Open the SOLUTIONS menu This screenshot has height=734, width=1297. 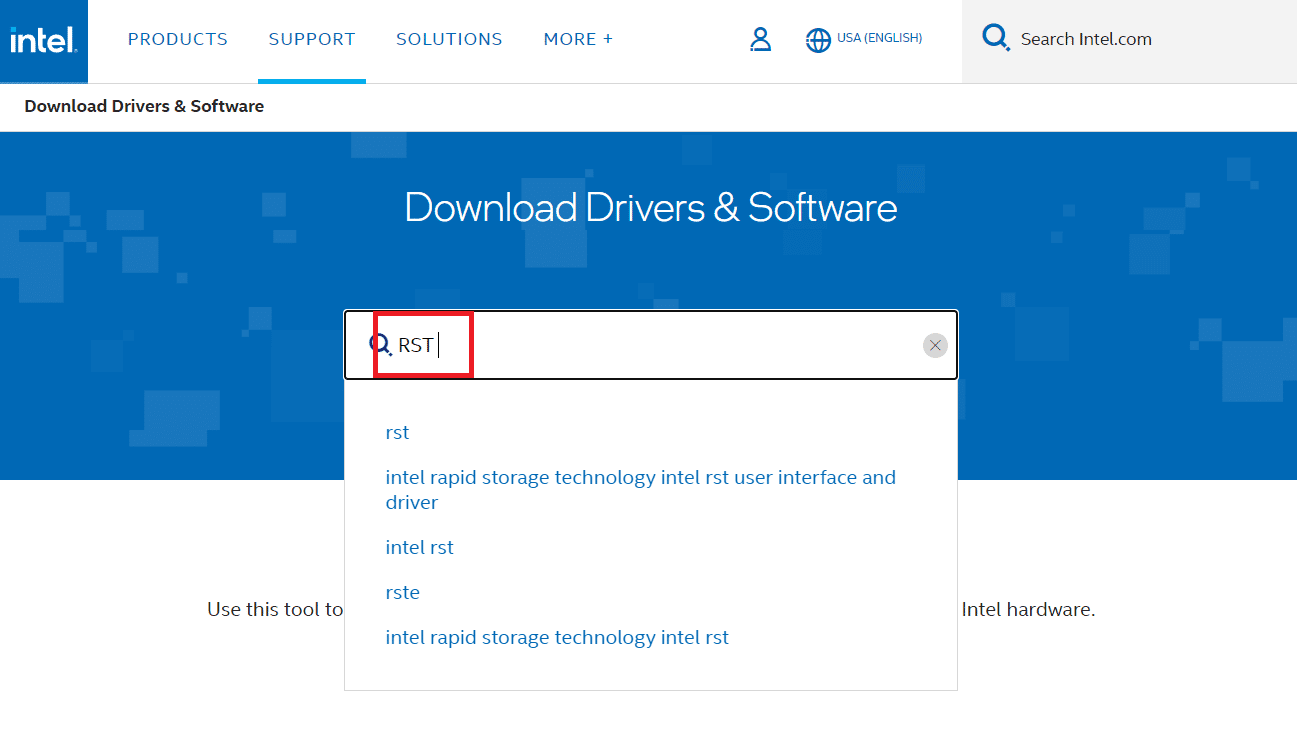click(x=449, y=39)
